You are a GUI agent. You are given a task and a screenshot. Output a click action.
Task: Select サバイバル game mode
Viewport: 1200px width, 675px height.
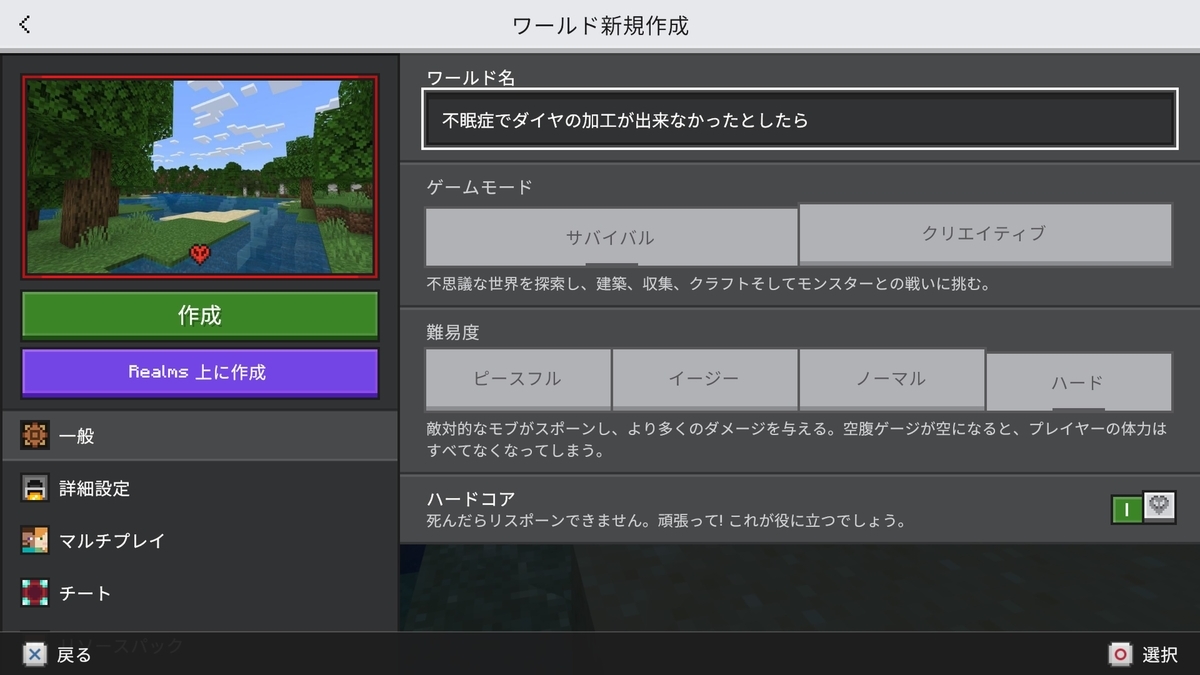point(611,237)
